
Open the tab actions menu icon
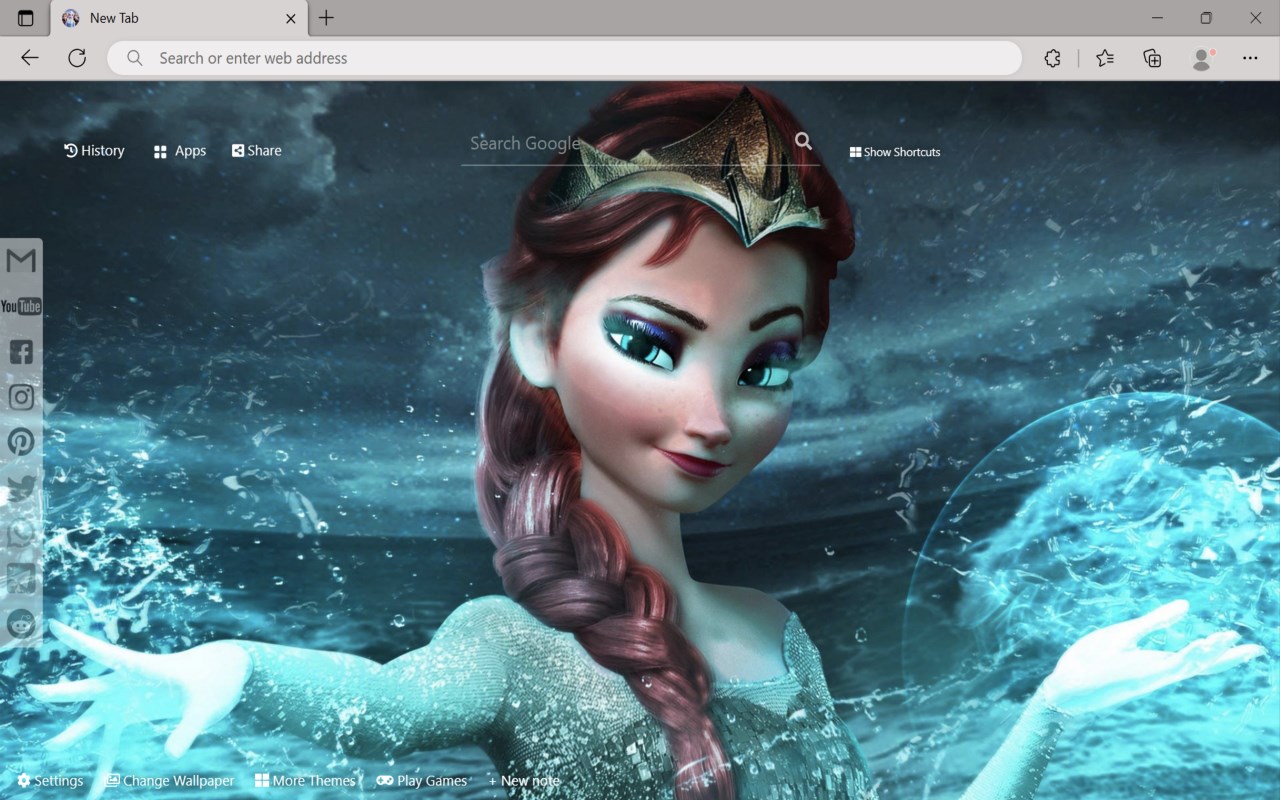click(x=25, y=18)
